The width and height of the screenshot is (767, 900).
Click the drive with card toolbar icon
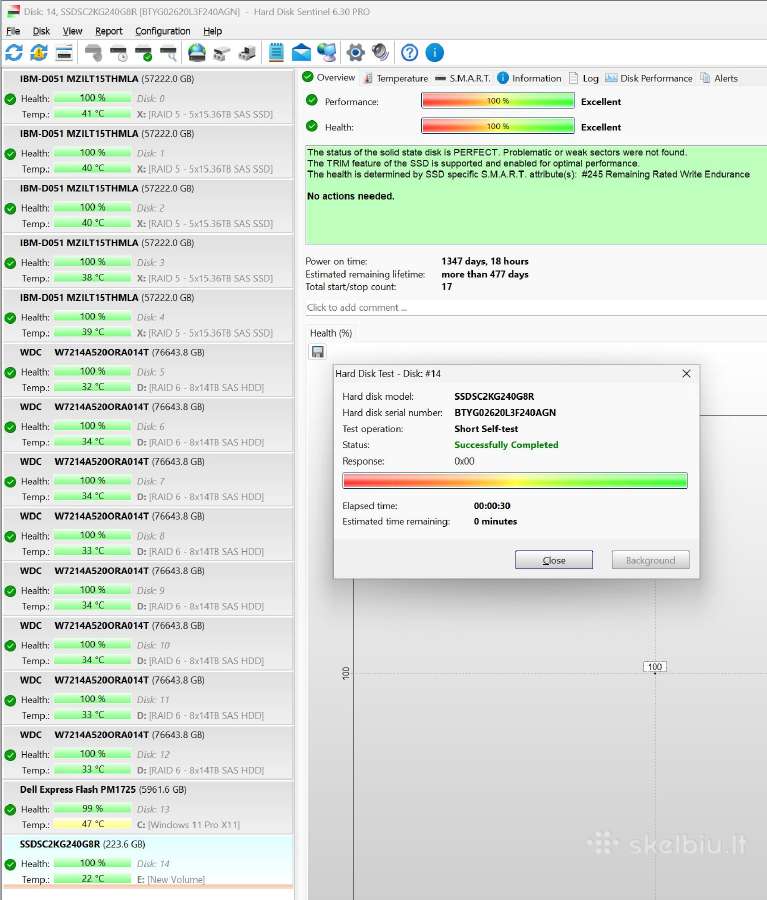click(247, 53)
